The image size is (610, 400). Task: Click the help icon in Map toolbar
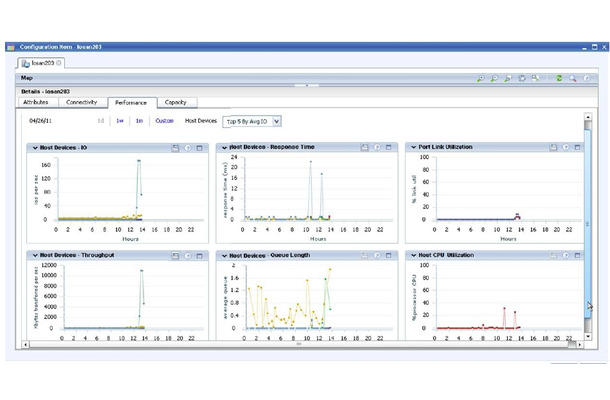tap(586, 78)
